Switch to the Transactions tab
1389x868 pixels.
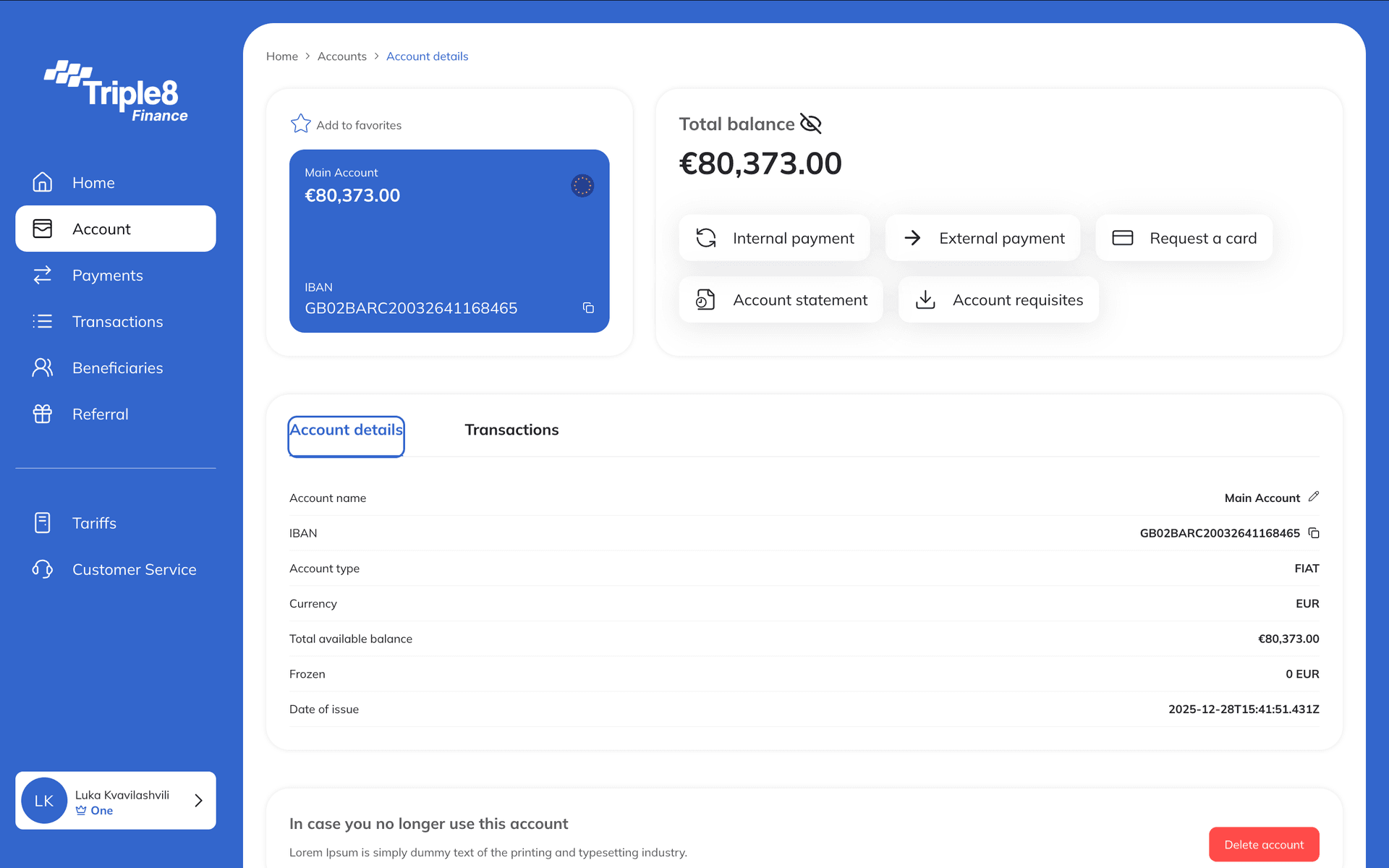(x=511, y=430)
